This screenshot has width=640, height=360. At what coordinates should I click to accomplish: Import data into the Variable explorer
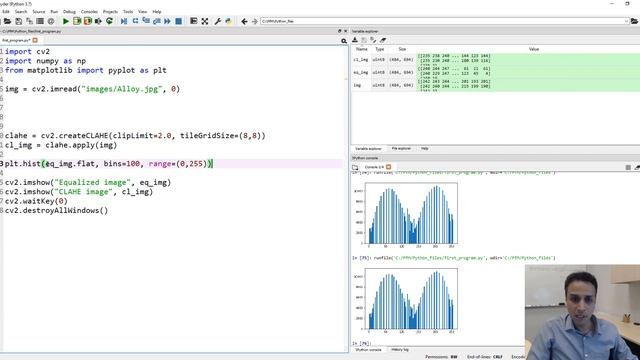[355, 40]
